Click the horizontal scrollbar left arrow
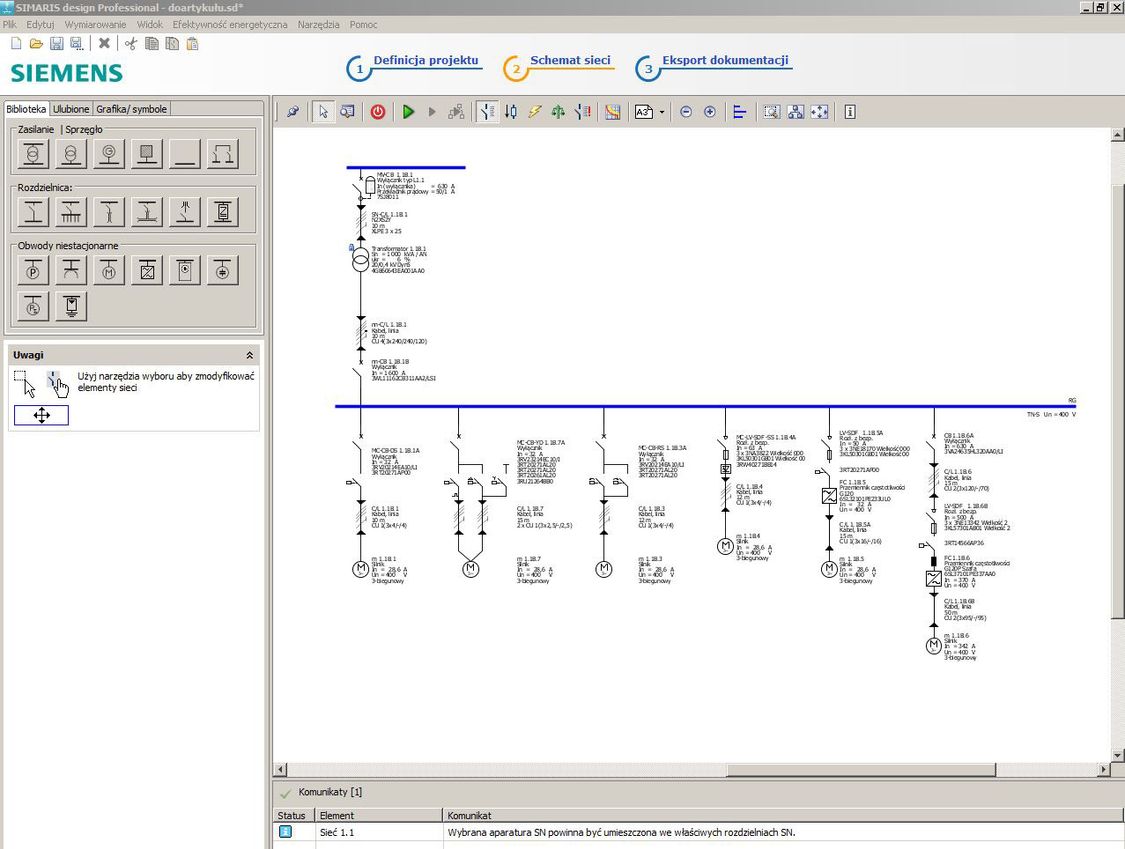 [x=281, y=769]
